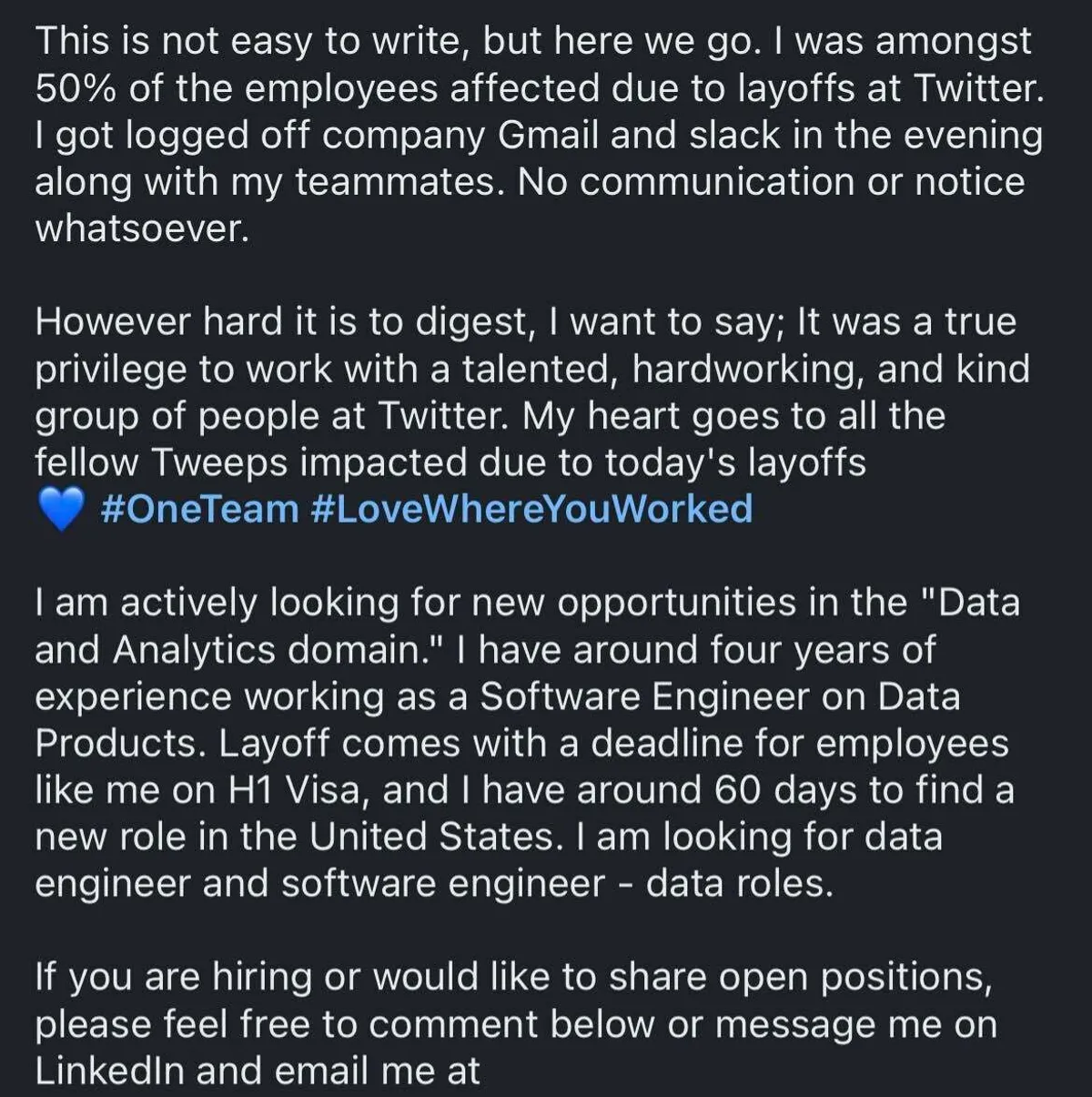Select the word "whatsoever." in the first paragraph
The image size is (1092, 1097).
(x=141, y=228)
